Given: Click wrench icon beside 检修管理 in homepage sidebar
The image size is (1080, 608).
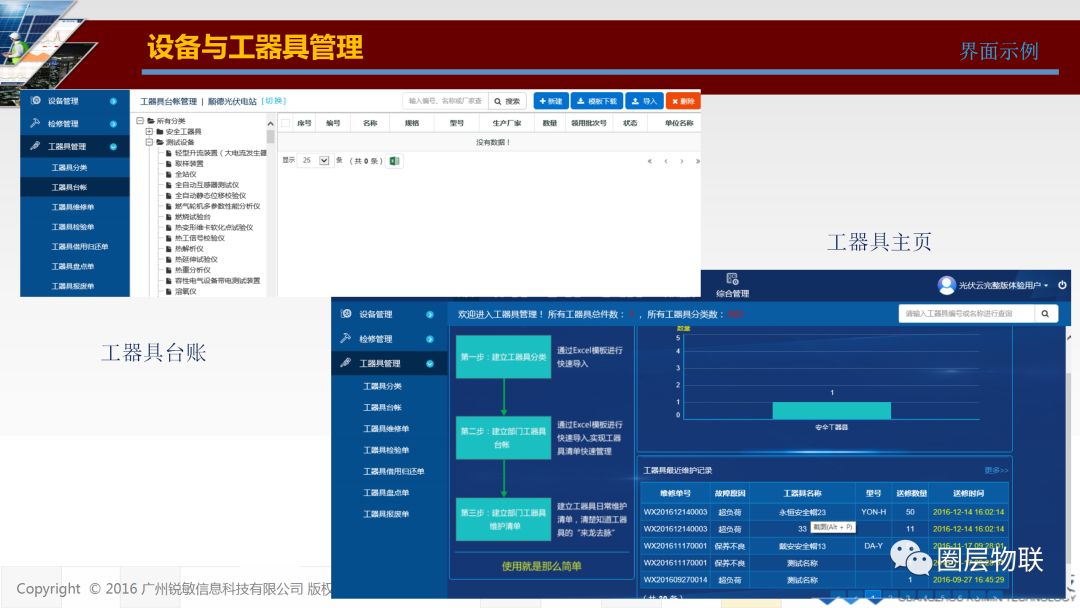Looking at the screenshot, I should (346, 338).
